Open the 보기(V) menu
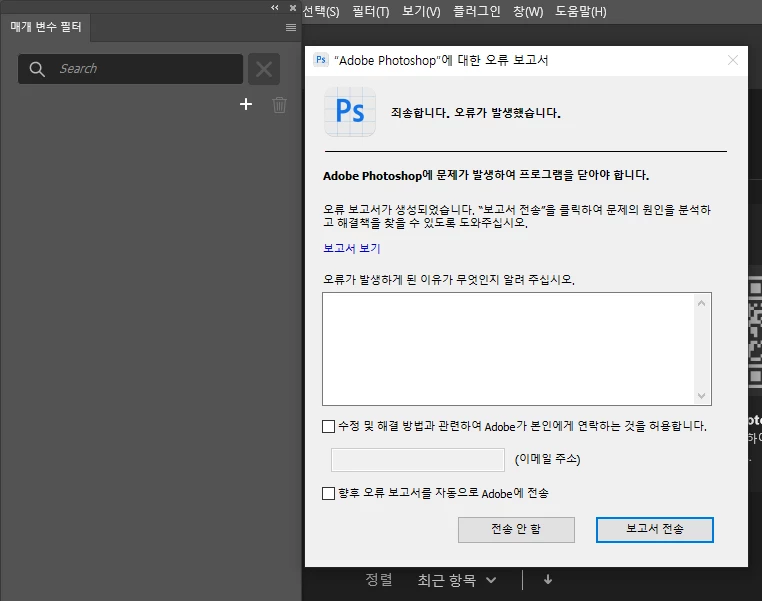Viewport: 762px width, 601px height. tap(421, 11)
